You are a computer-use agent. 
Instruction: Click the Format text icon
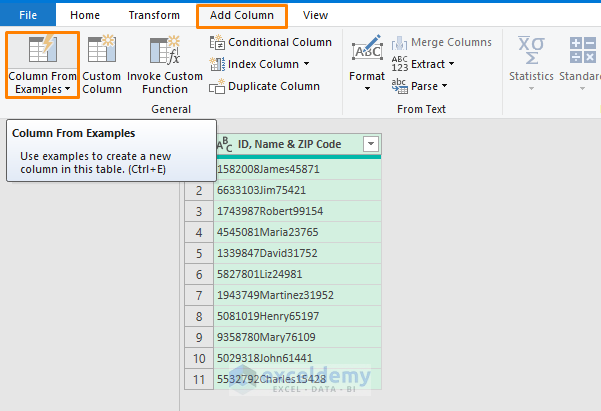366,50
